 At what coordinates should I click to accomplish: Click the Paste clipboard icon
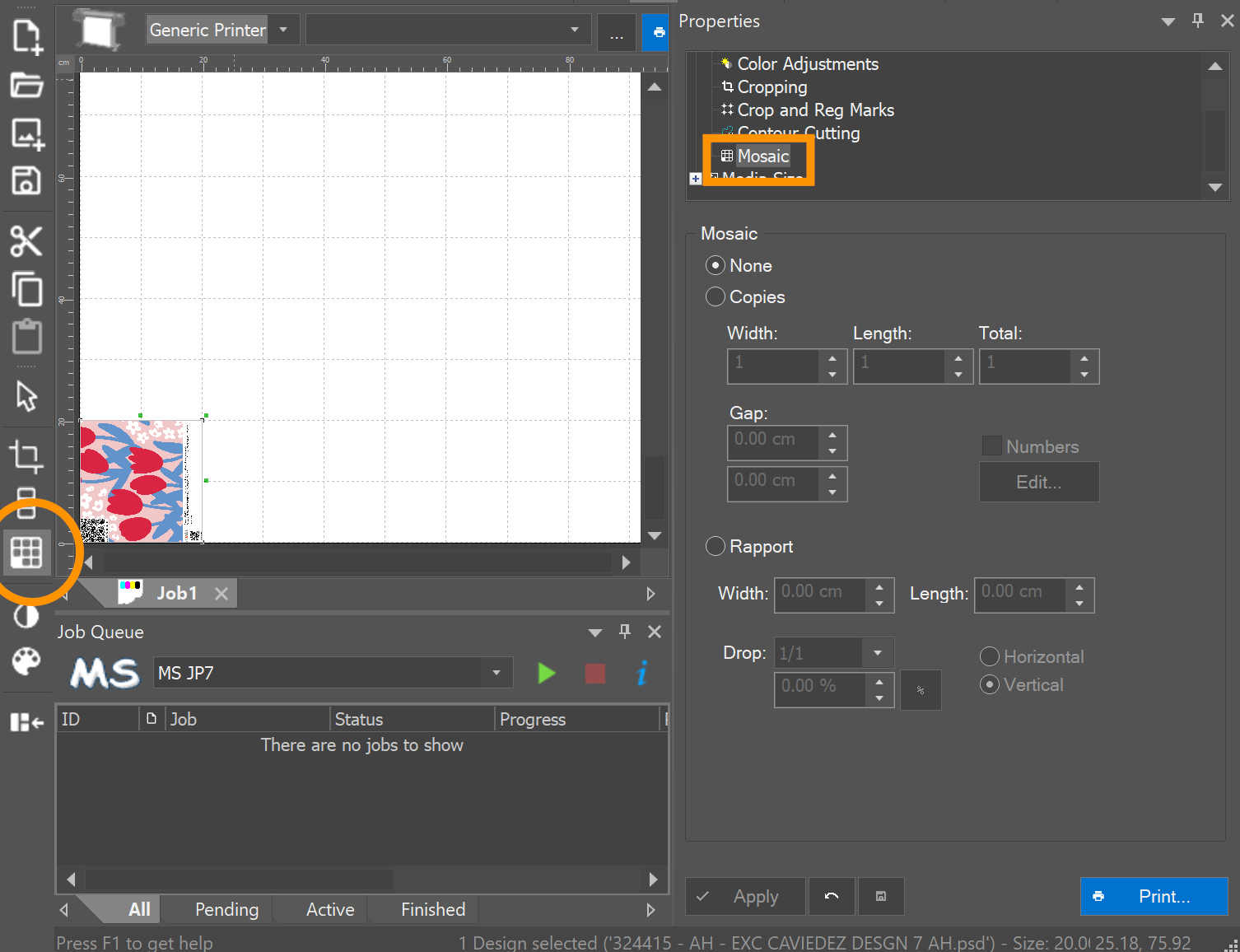tap(26, 336)
